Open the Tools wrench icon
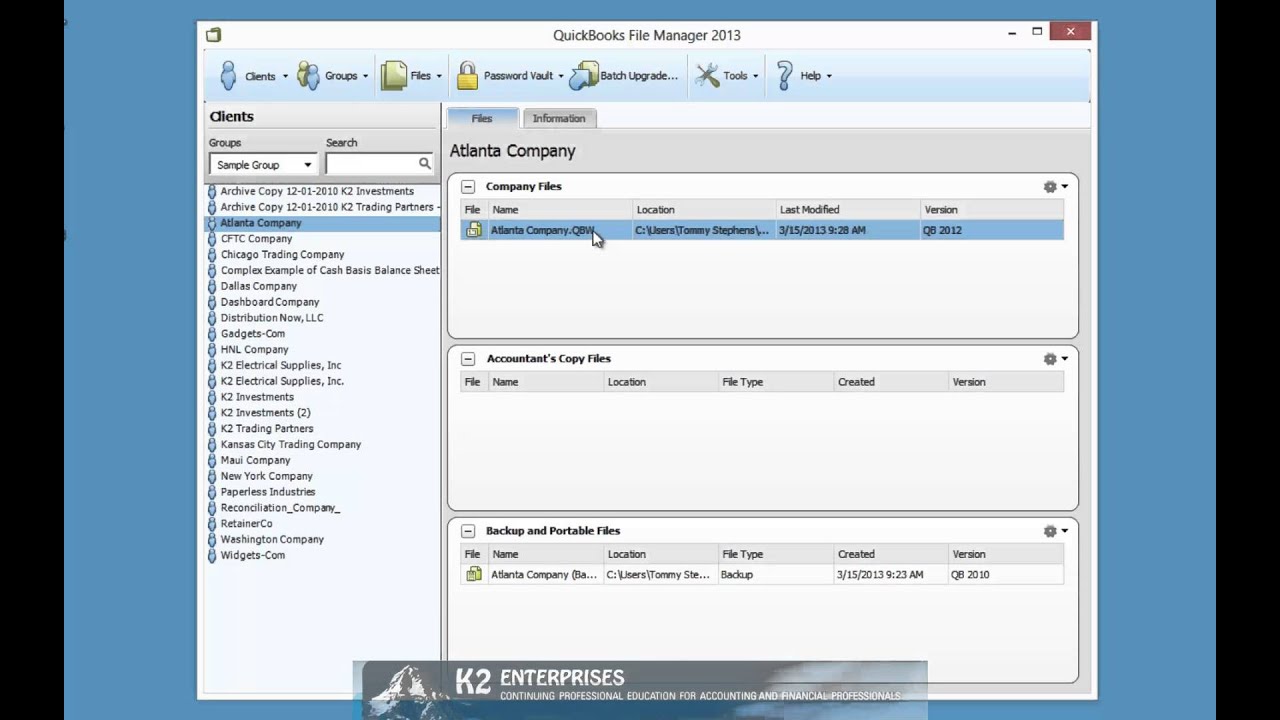1280x720 pixels. click(707, 76)
